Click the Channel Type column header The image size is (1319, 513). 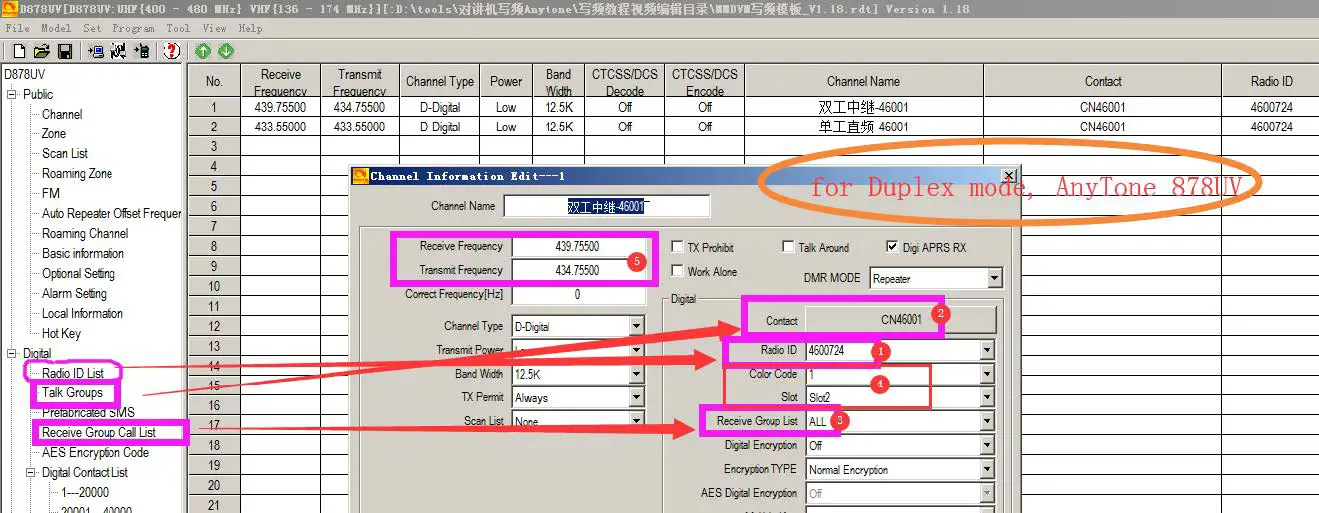point(440,81)
